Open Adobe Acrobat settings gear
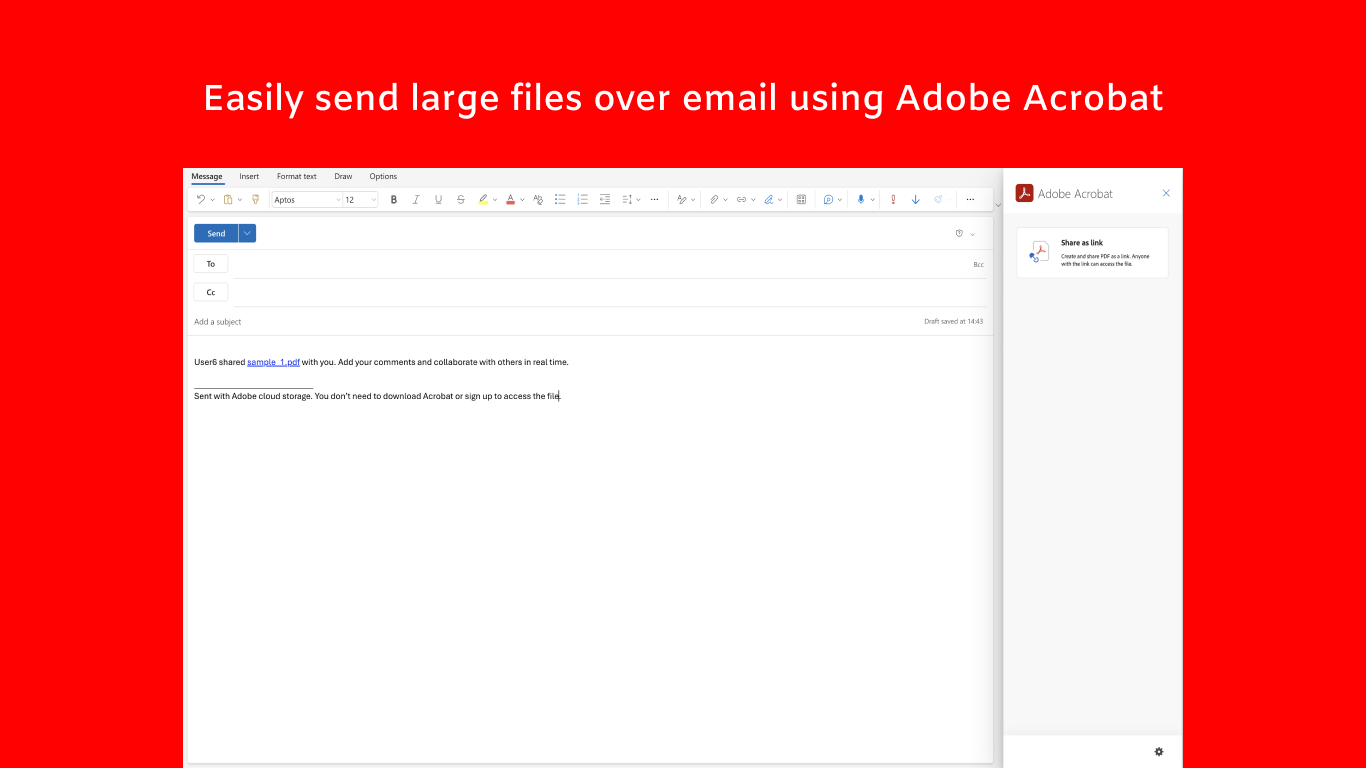Screen dimensions: 1366x768 click(1159, 751)
